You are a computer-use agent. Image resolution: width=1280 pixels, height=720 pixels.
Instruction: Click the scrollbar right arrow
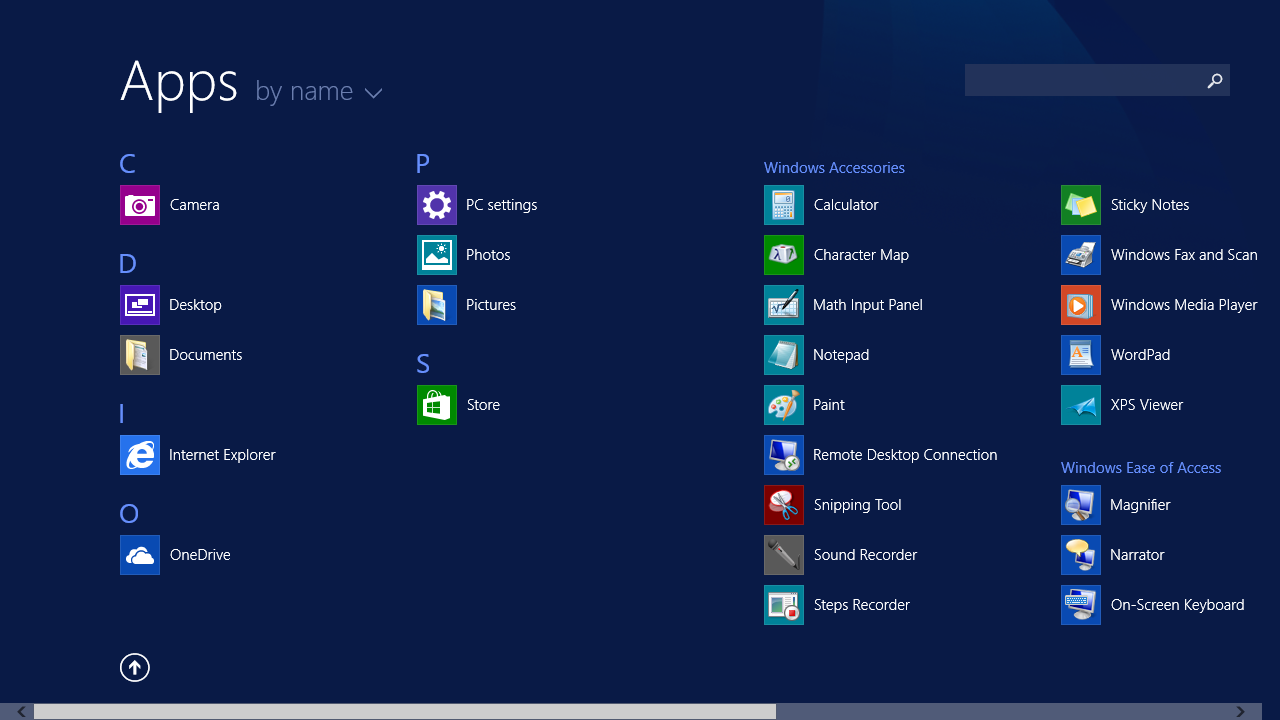(x=1241, y=712)
